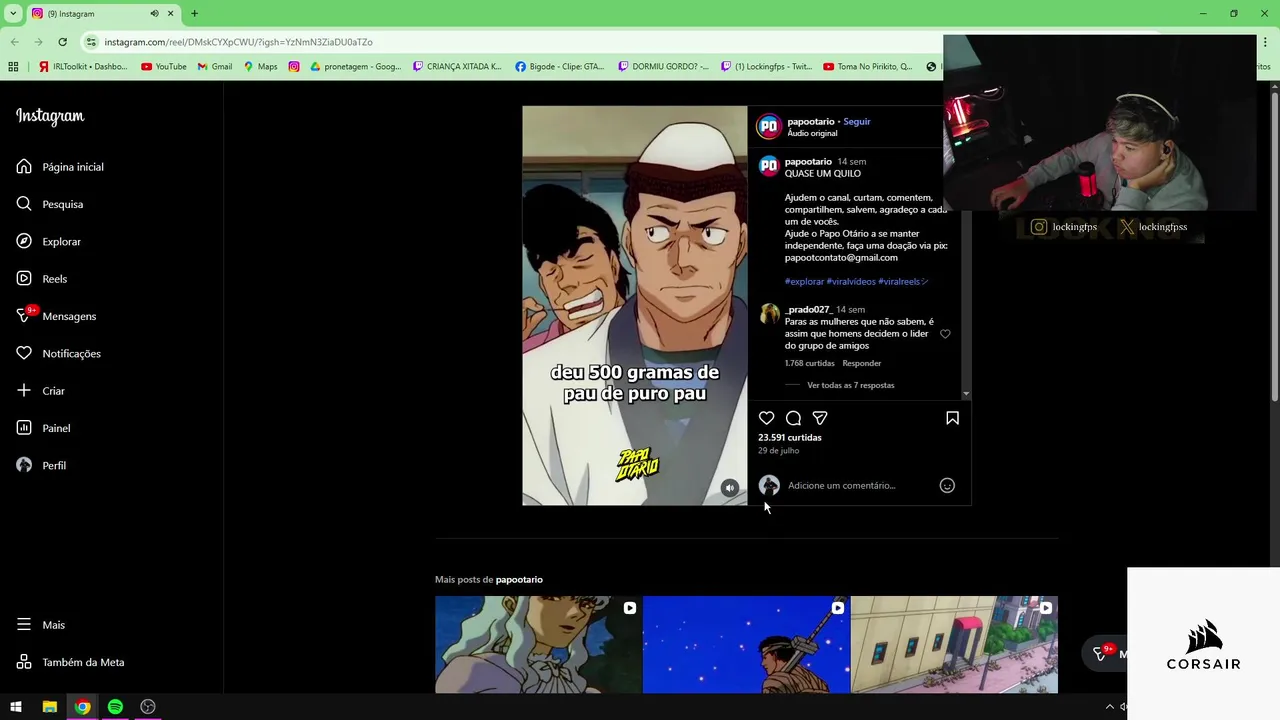Open the comment bubble icon on reel
The image size is (1280, 720).
pos(793,418)
